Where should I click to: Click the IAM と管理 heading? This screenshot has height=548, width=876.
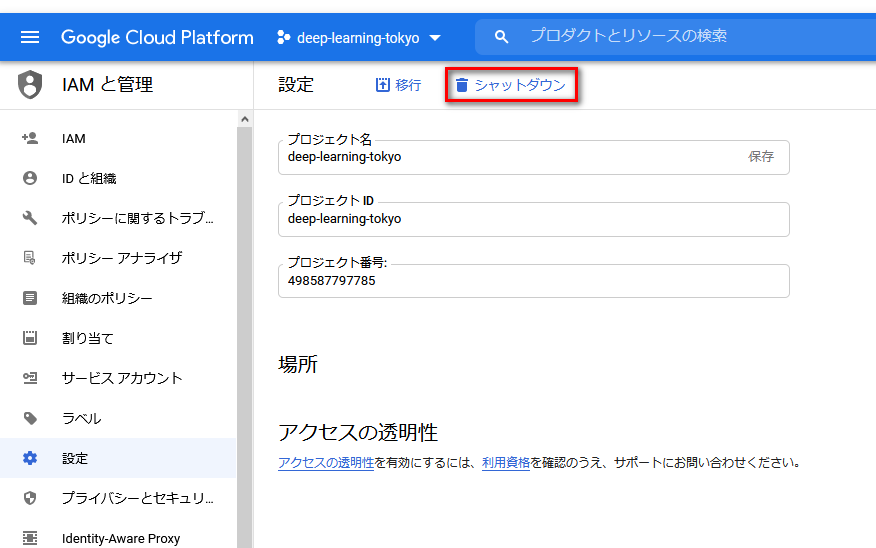[x=107, y=85]
